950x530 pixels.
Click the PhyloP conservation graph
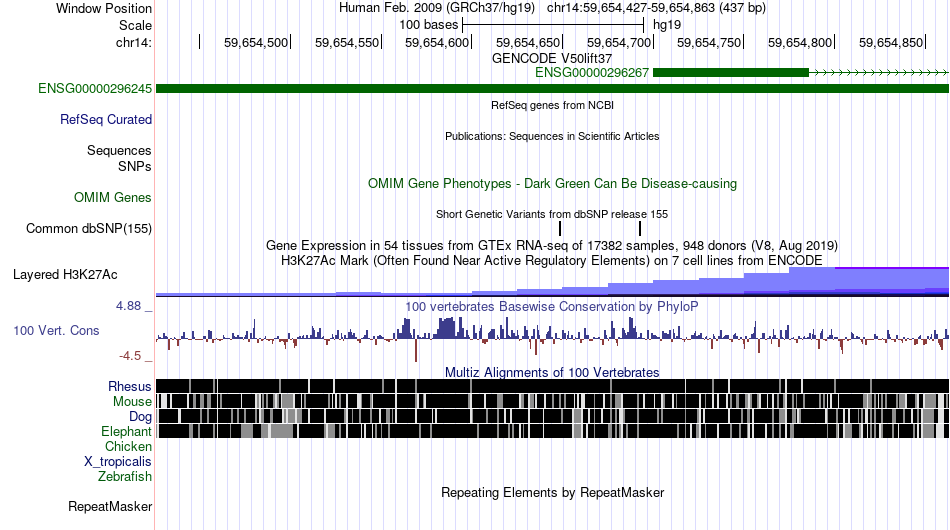pyautogui.click(x=552, y=338)
